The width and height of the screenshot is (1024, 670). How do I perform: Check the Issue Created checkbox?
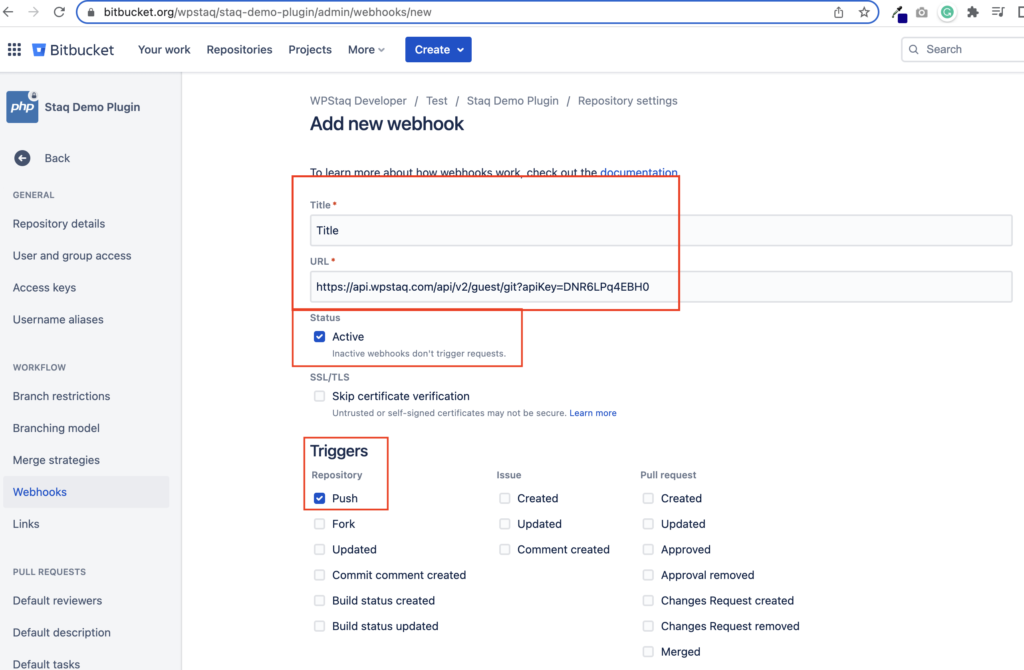(x=505, y=498)
